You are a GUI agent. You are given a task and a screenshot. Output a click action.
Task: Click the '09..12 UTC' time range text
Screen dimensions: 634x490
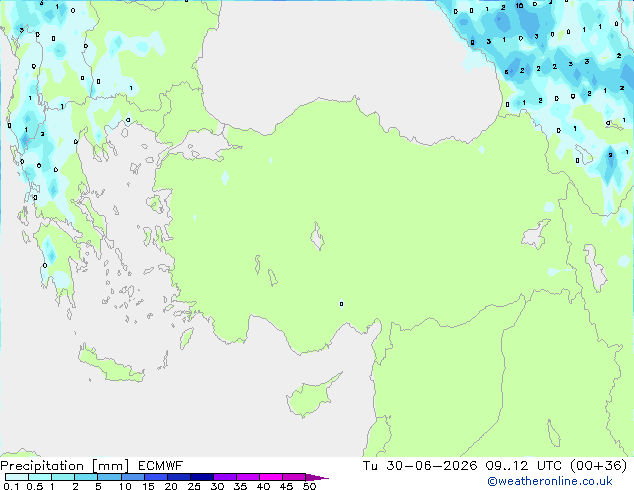524,466
